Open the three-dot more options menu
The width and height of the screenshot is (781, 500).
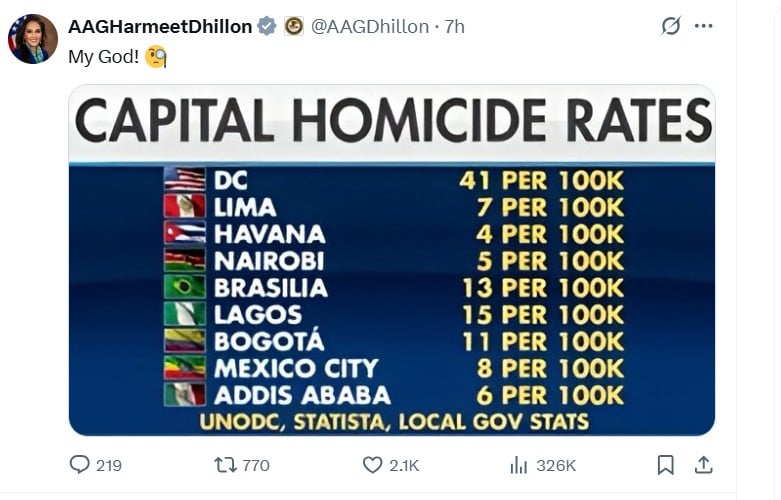(x=703, y=26)
